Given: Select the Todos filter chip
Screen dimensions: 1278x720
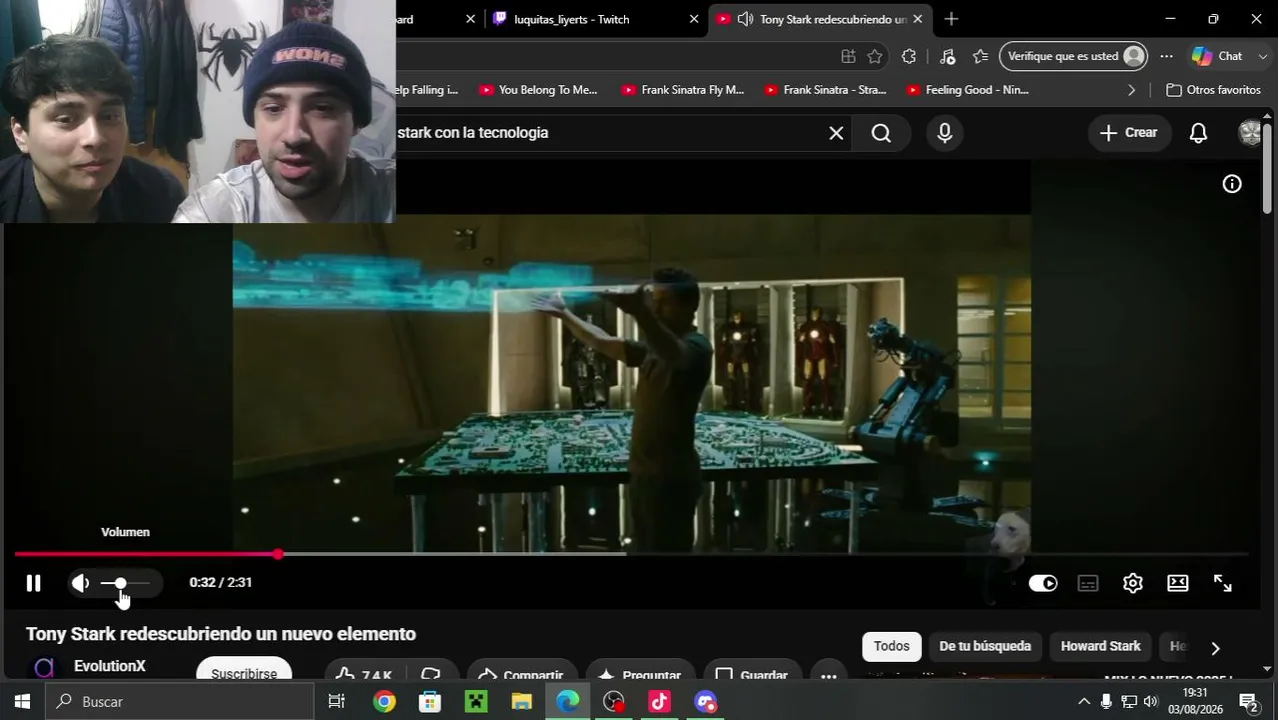Looking at the screenshot, I should (x=891, y=647).
